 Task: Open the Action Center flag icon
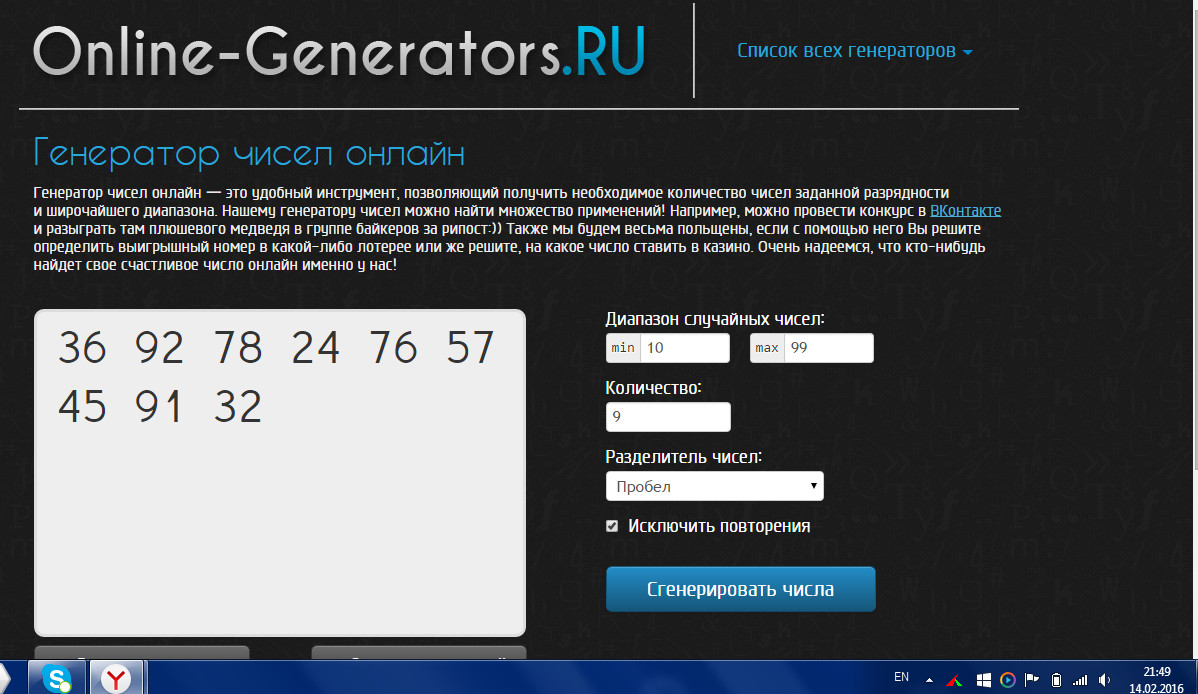1032,680
